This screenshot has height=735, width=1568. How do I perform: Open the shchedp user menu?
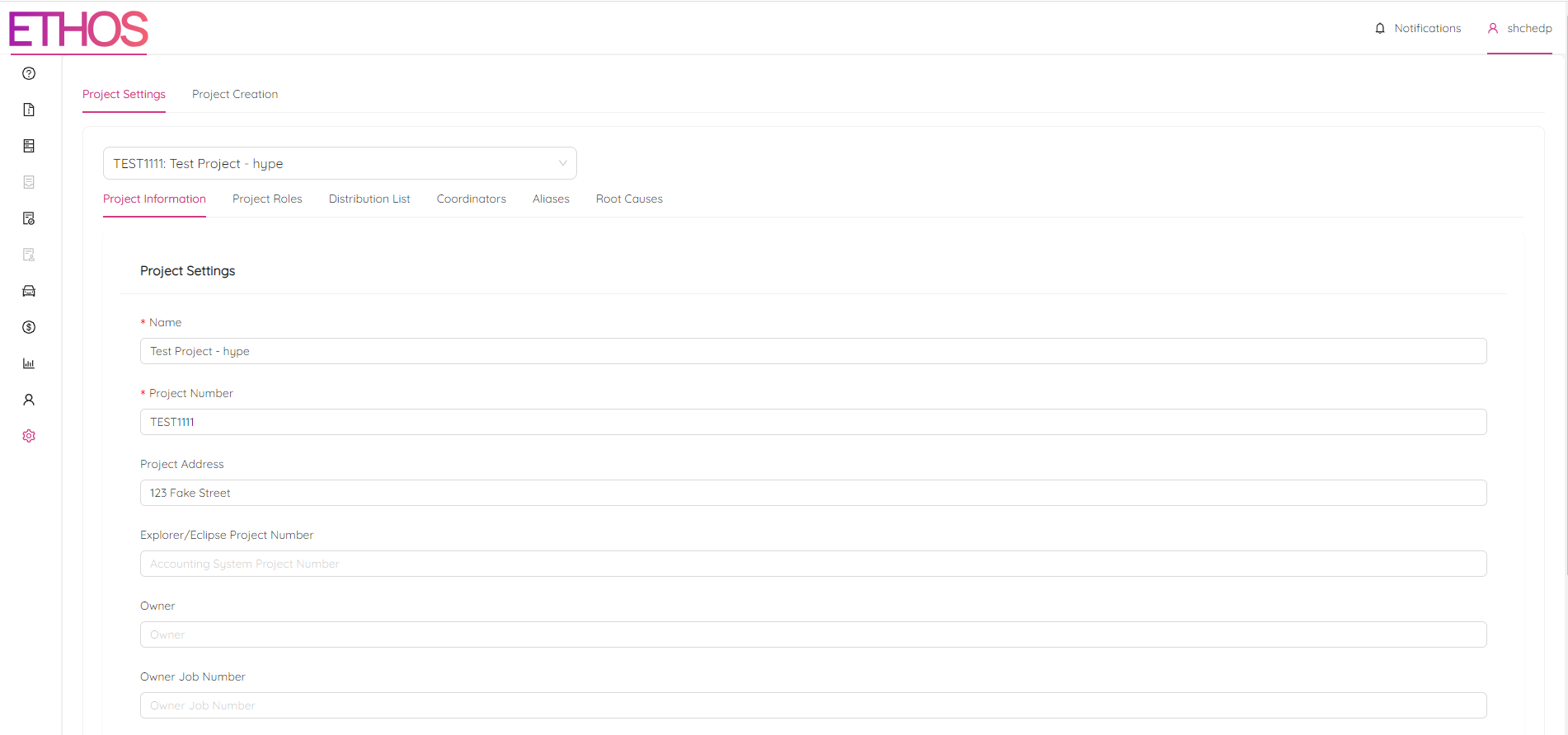[x=1519, y=28]
